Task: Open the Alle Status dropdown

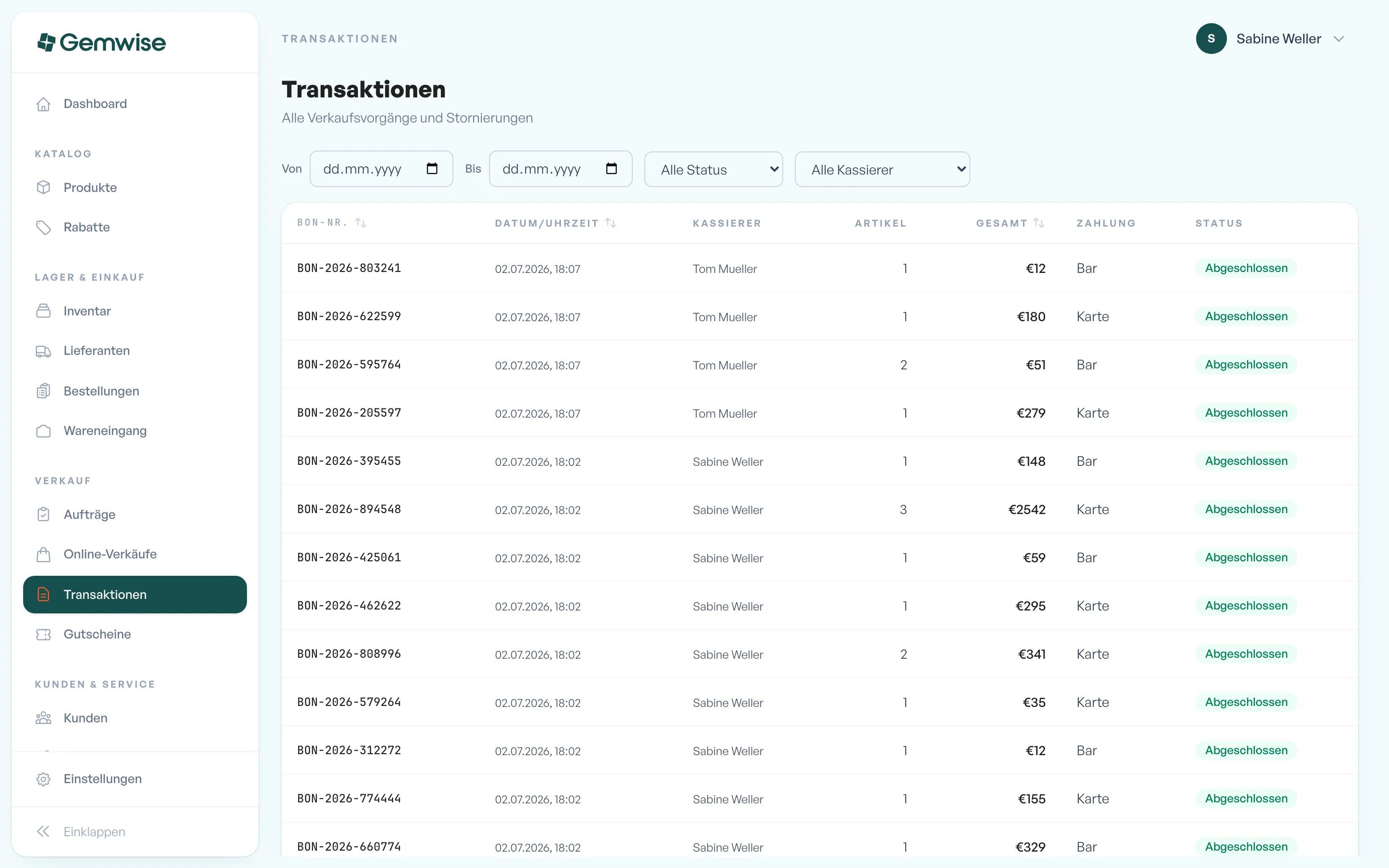Action: [x=713, y=169]
